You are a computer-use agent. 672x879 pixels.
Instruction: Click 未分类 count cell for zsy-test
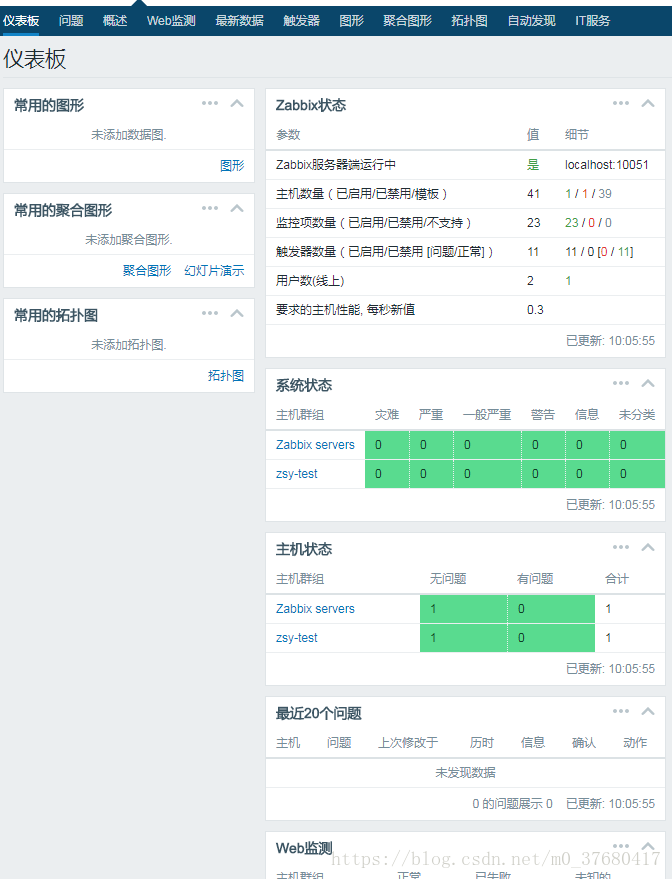point(637,474)
